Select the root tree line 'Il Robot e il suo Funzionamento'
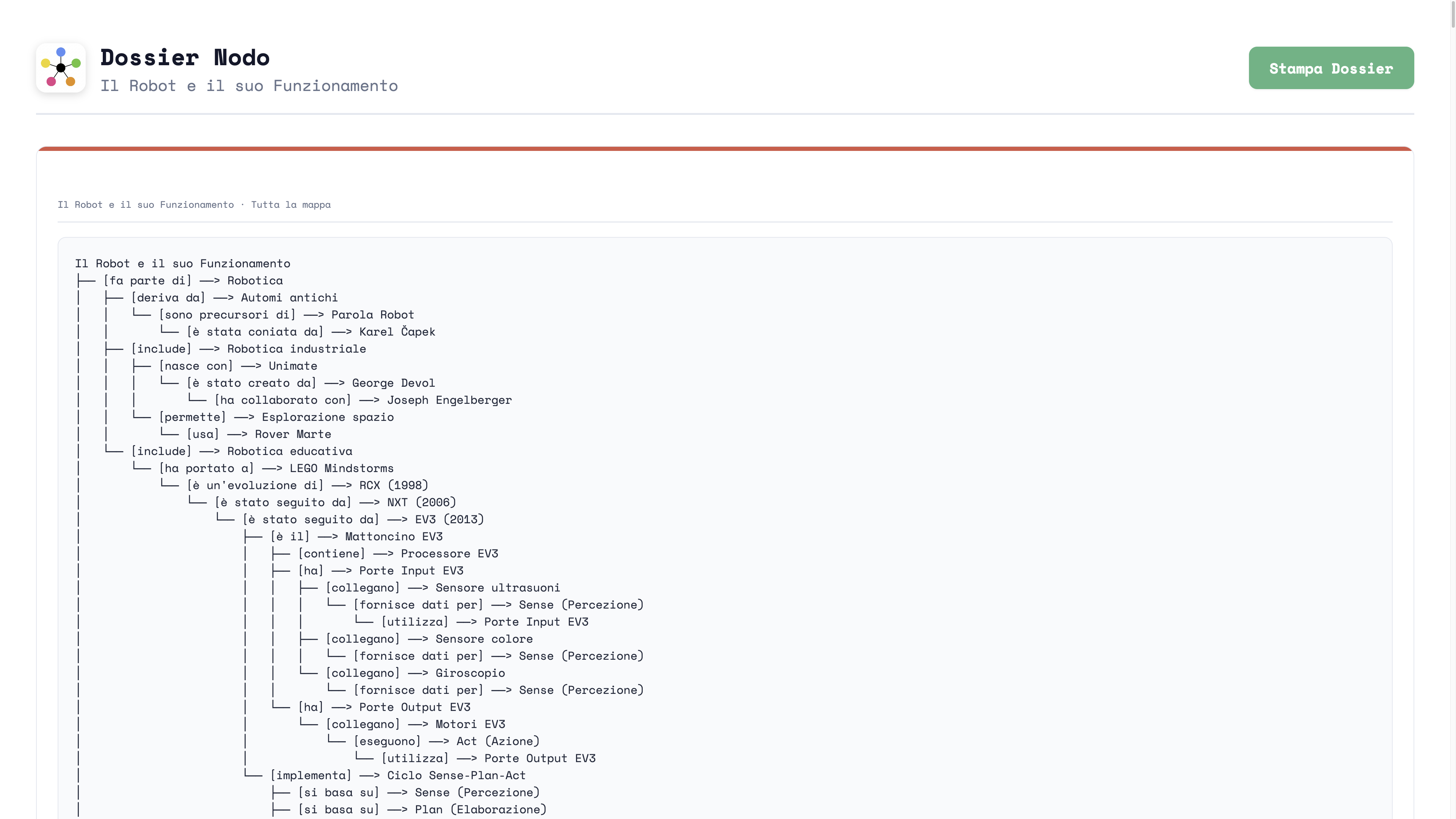Image resolution: width=1456 pixels, height=819 pixels. pyautogui.click(x=182, y=264)
